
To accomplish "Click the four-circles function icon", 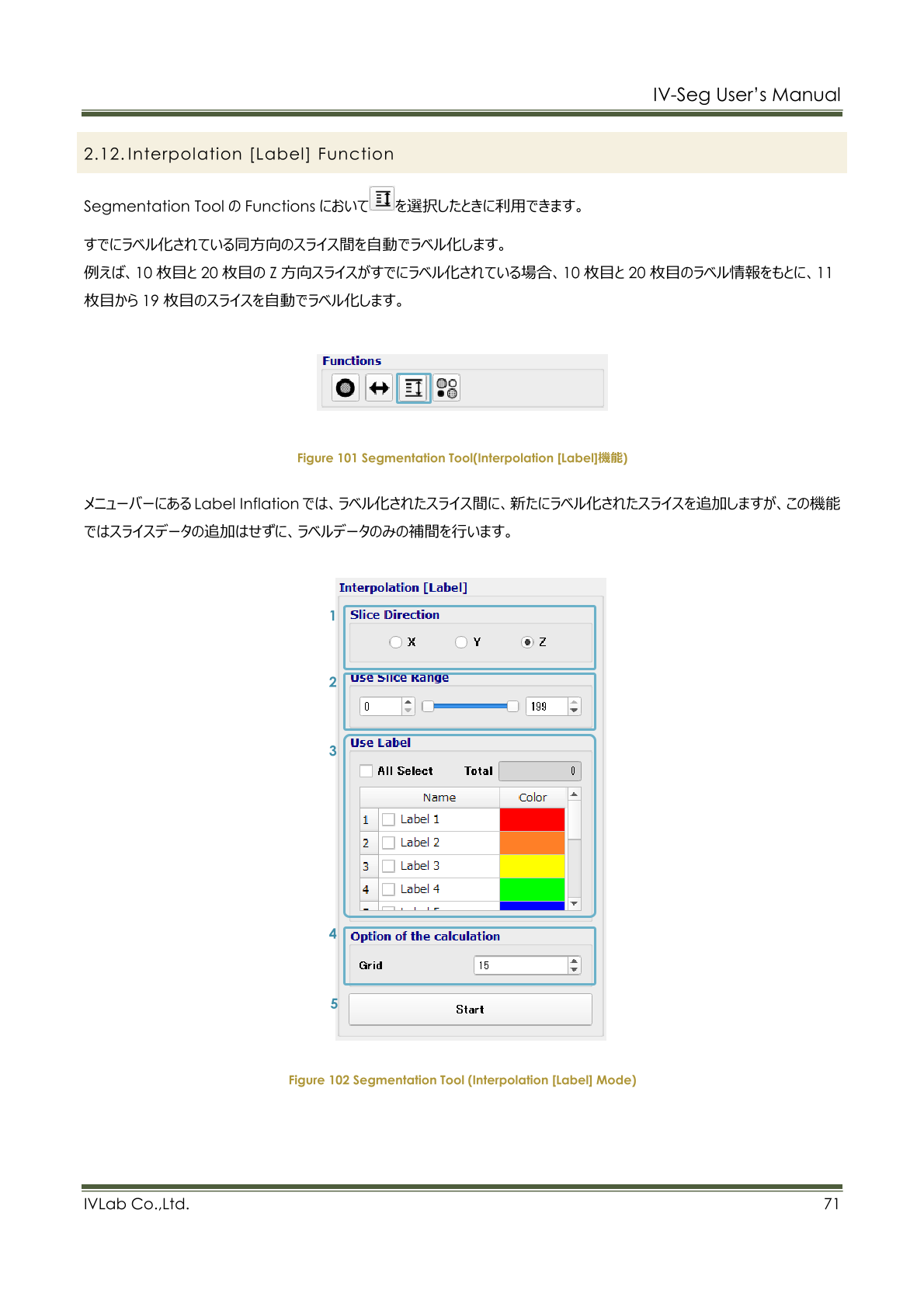I will click(446, 388).
